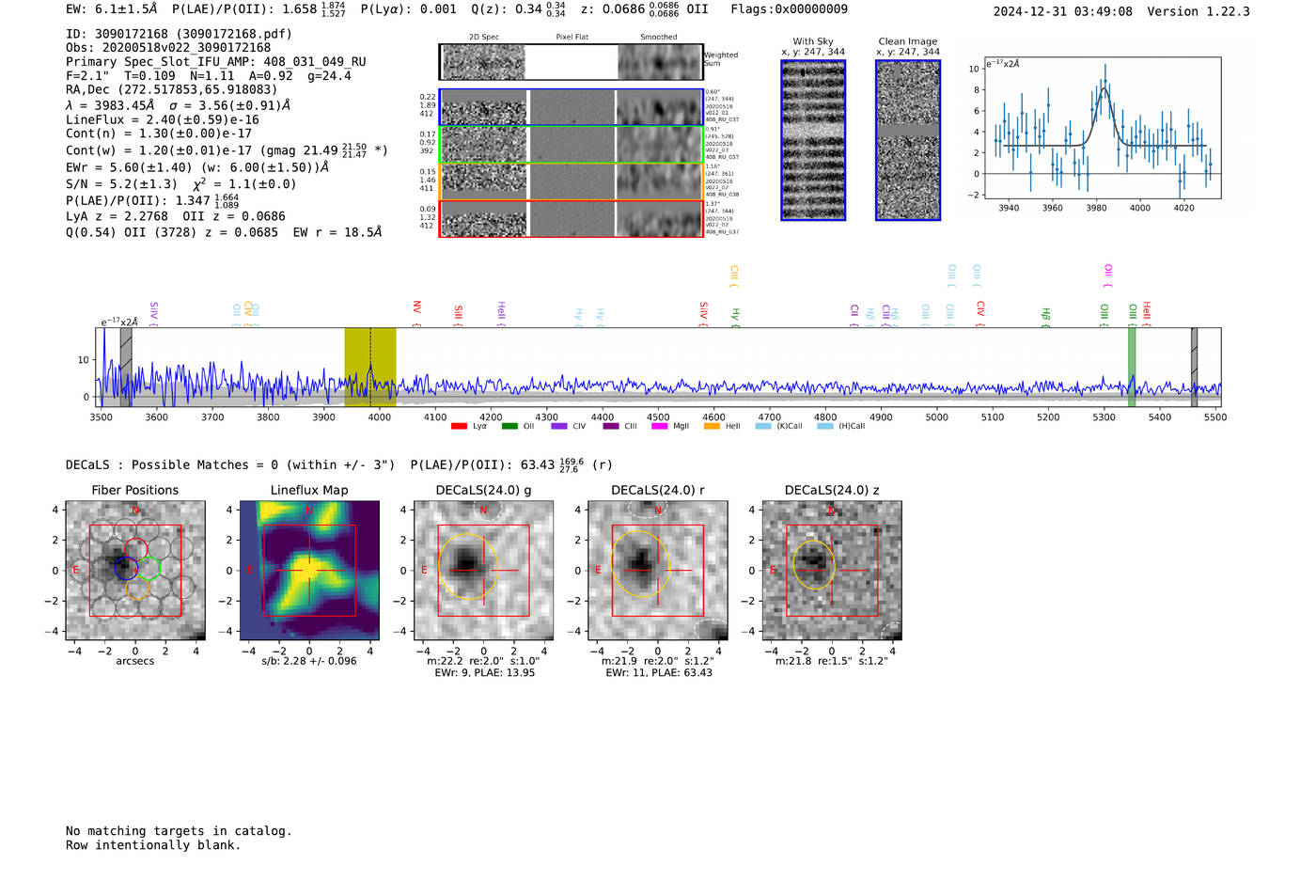The image size is (1316, 896).
Task: Click the orange HeII legend swatch
Action: pyautogui.click(x=712, y=427)
